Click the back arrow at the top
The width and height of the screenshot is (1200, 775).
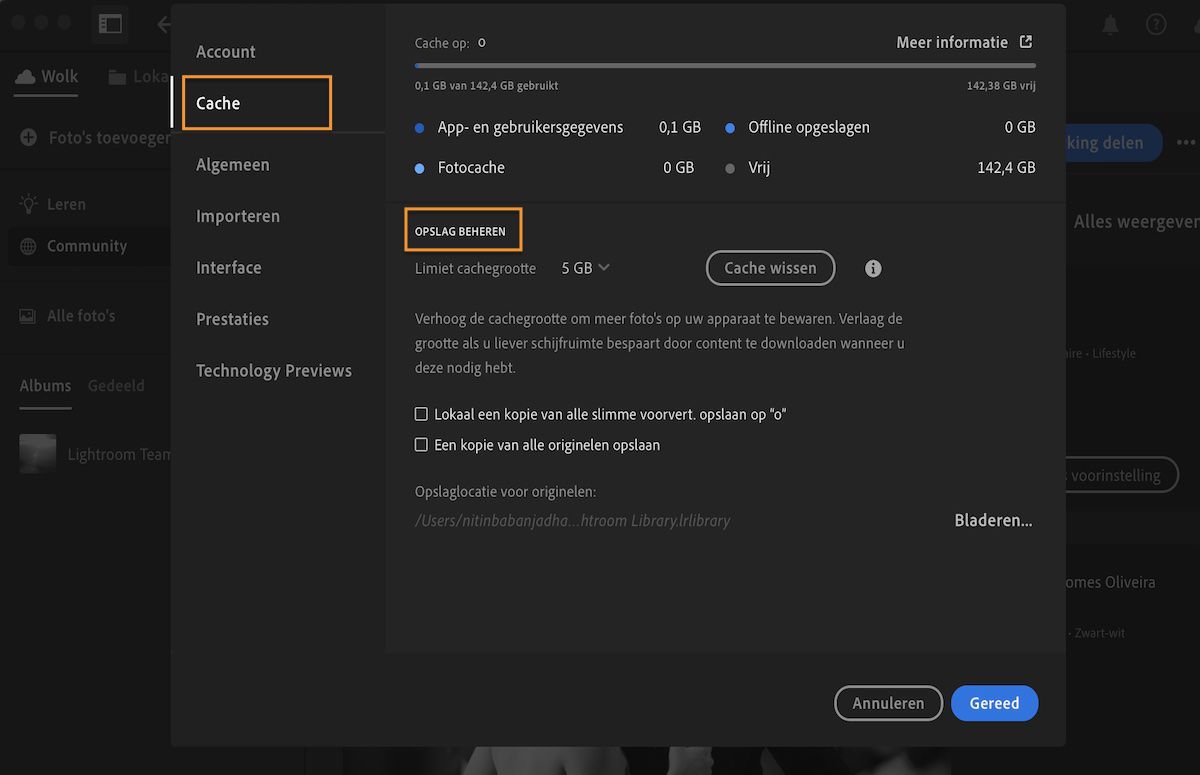(163, 24)
